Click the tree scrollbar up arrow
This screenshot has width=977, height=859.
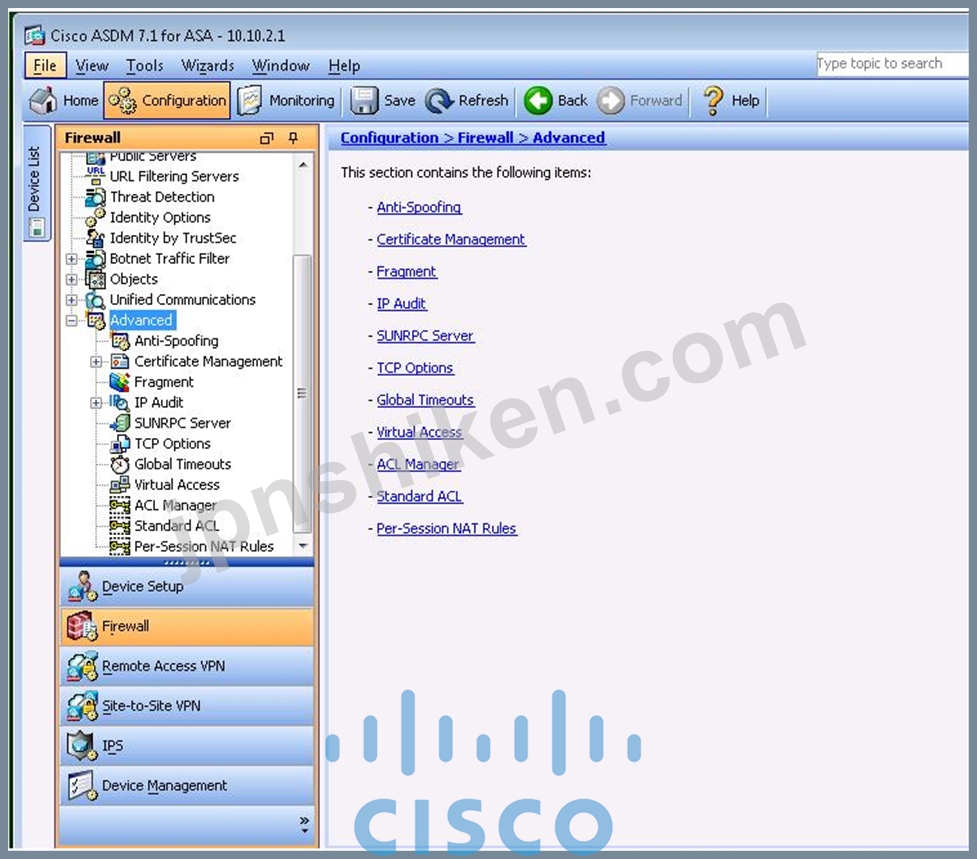click(303, 164)
